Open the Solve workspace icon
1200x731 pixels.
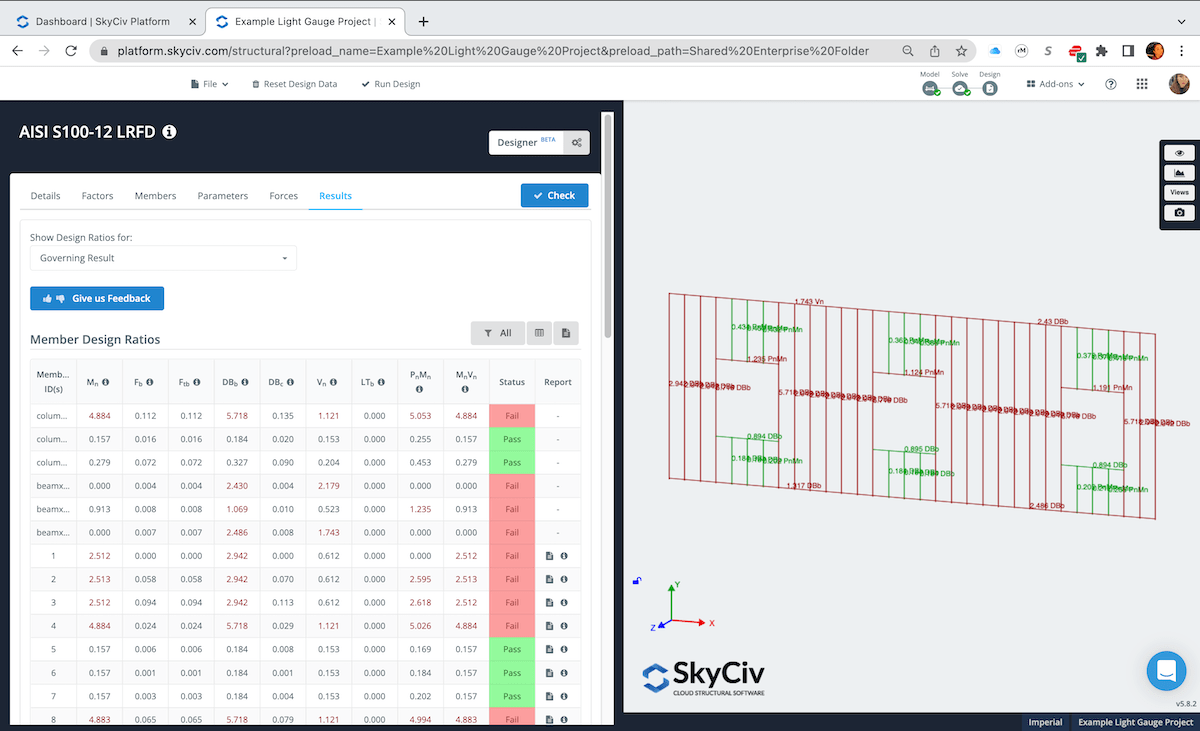(x=960, y=88)
